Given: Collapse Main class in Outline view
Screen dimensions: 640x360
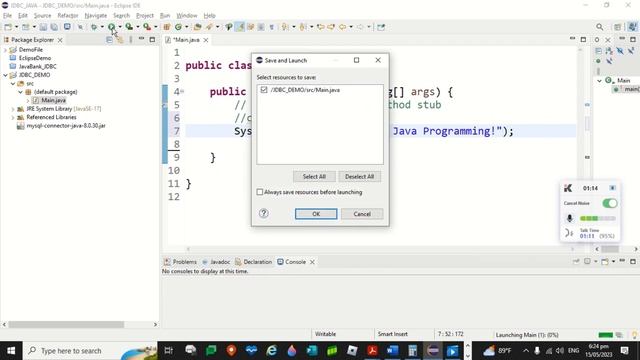Looking at the screenshot, I should tap(600, 81).
